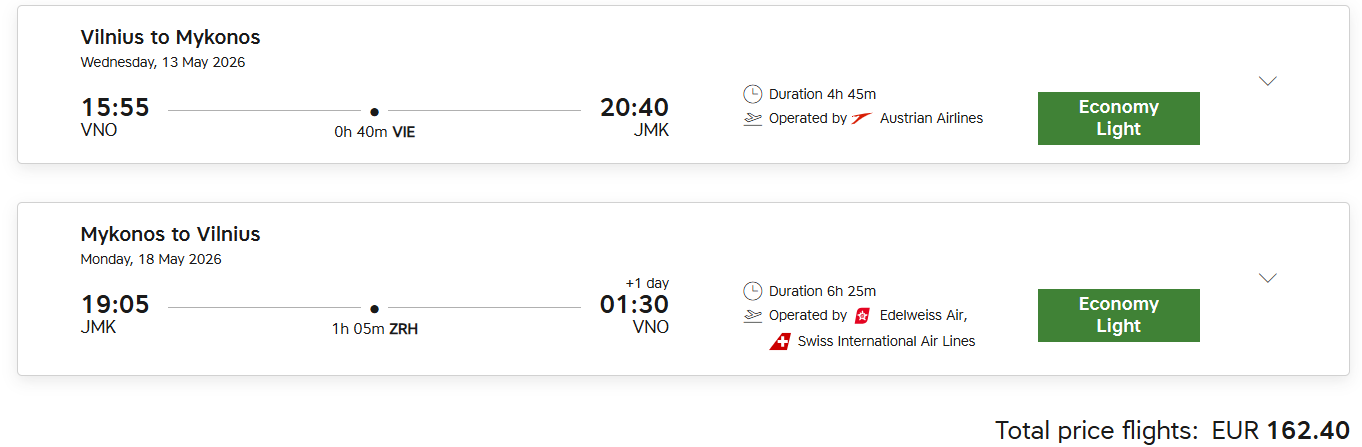Click the outbound 'Operated by' airplane icon

point(753,119)
